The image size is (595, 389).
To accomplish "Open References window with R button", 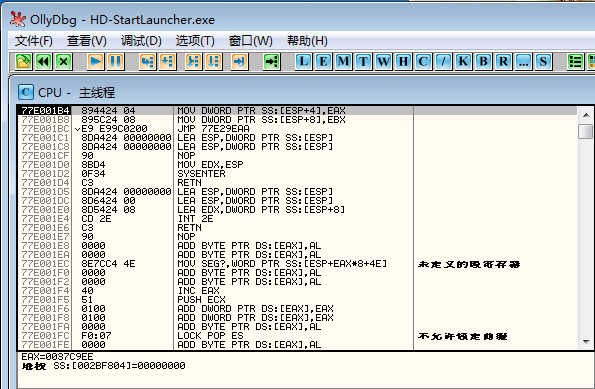I will click(x=504, y=61).
